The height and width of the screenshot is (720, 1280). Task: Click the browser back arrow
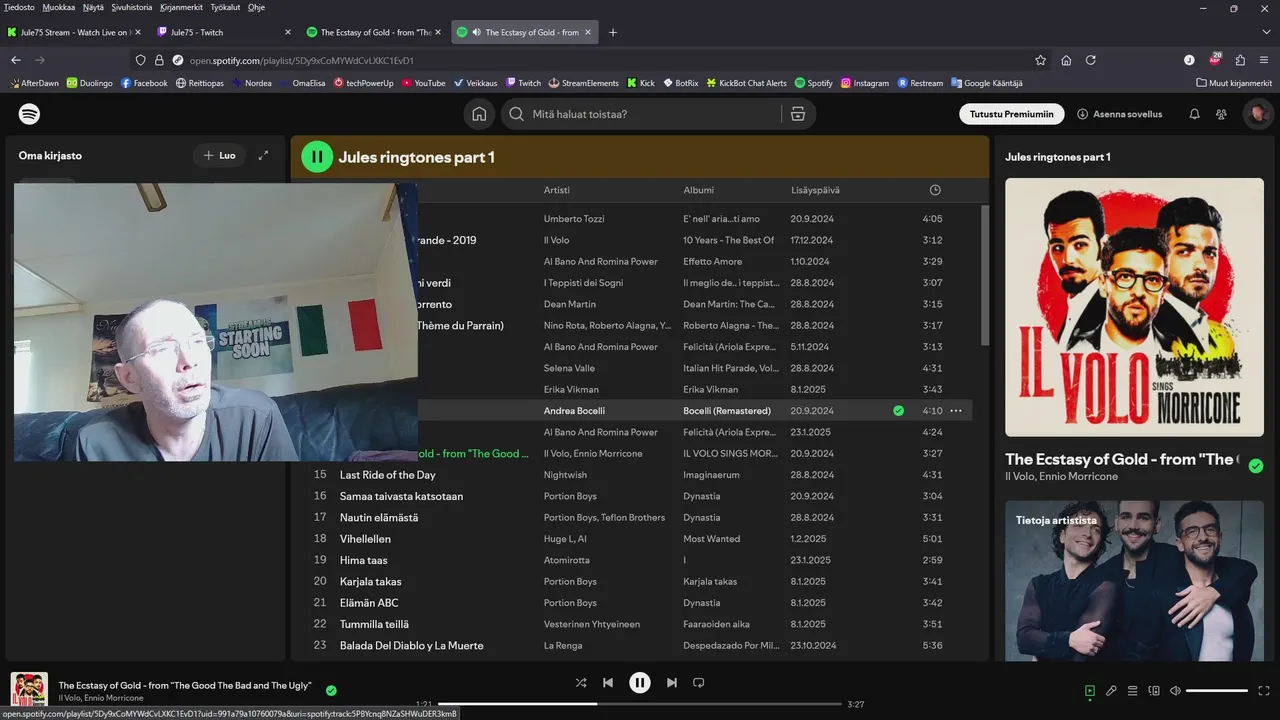pos(16,60)
